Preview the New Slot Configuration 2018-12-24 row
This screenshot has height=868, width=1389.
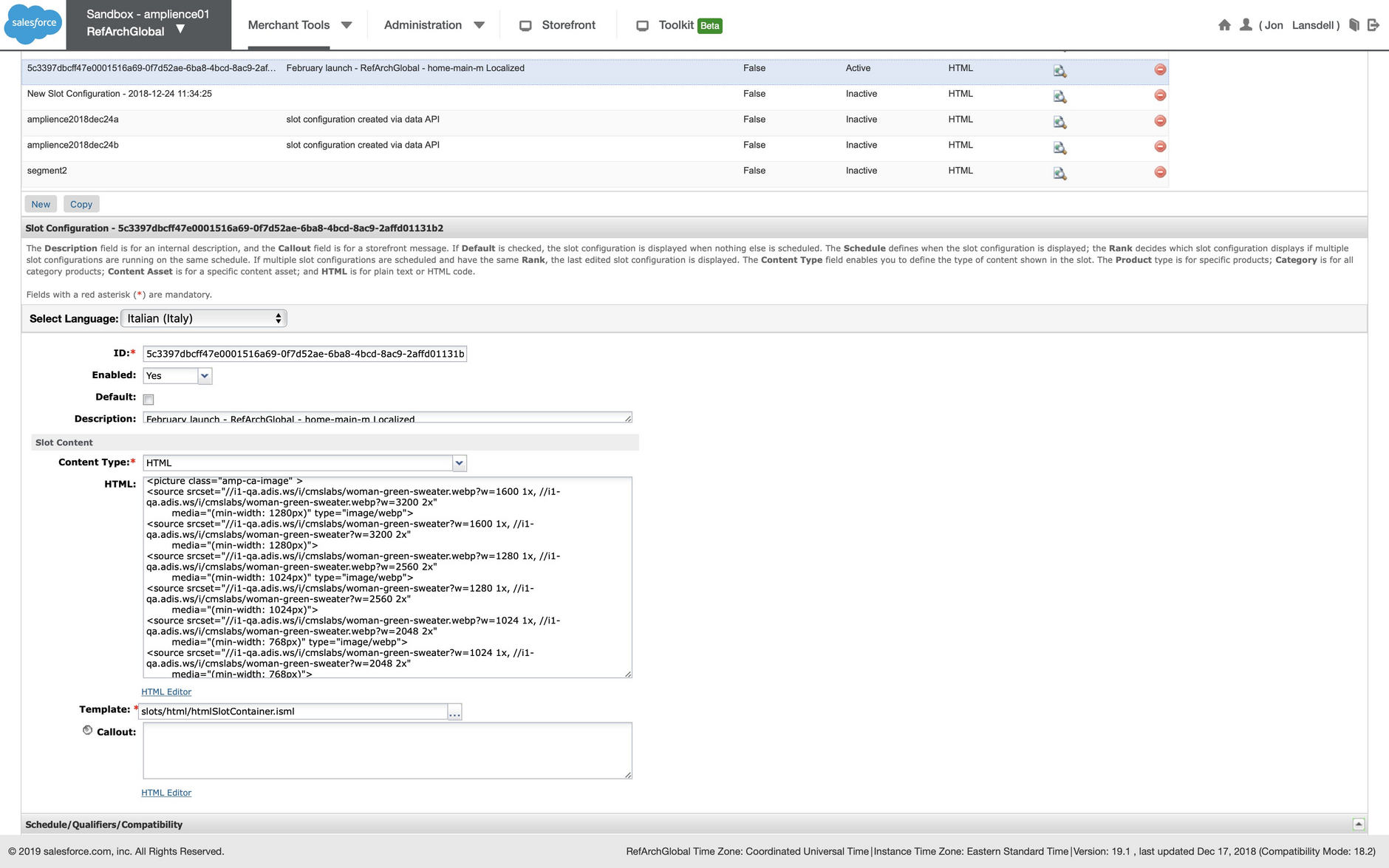[x=1059, y=96]
